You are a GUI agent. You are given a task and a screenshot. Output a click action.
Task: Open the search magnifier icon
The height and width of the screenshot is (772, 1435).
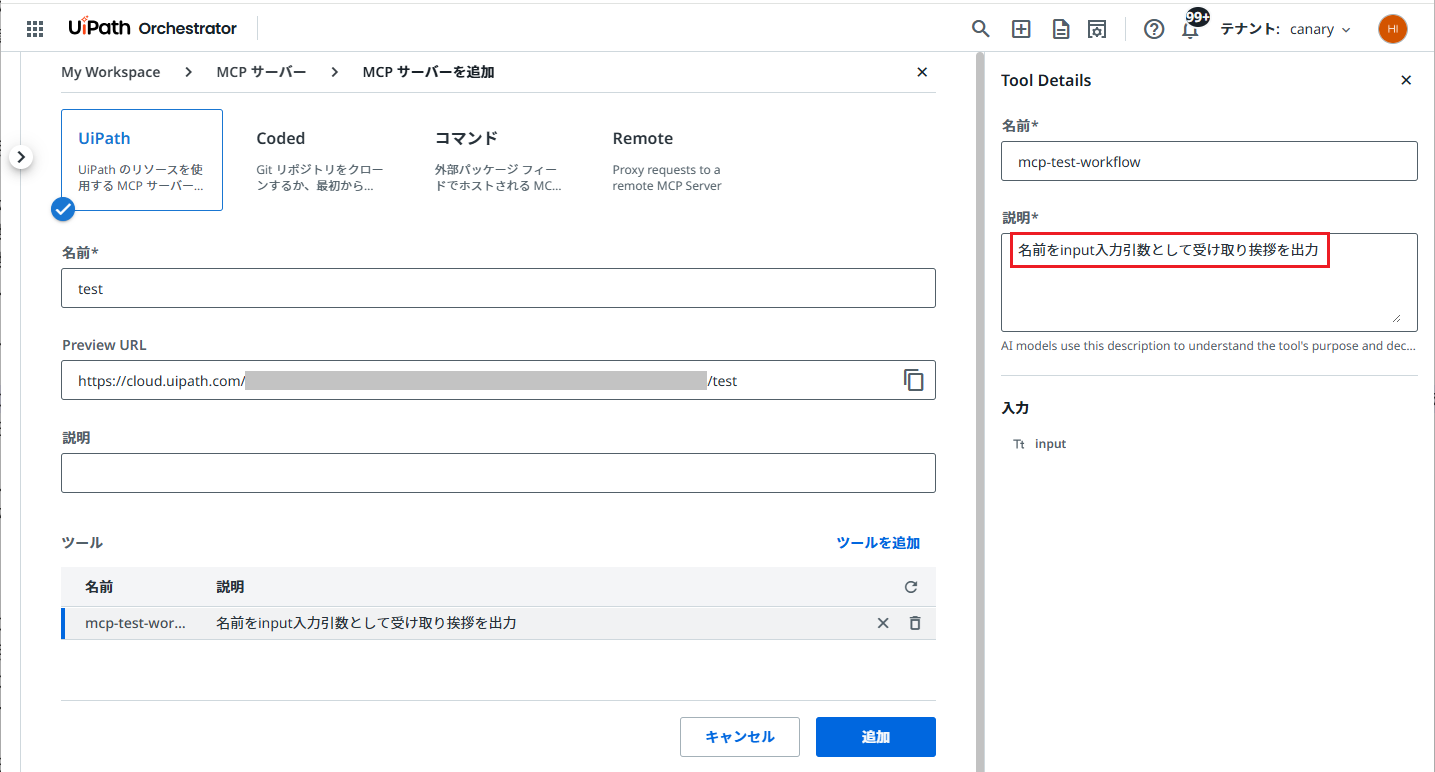(981, 29)
